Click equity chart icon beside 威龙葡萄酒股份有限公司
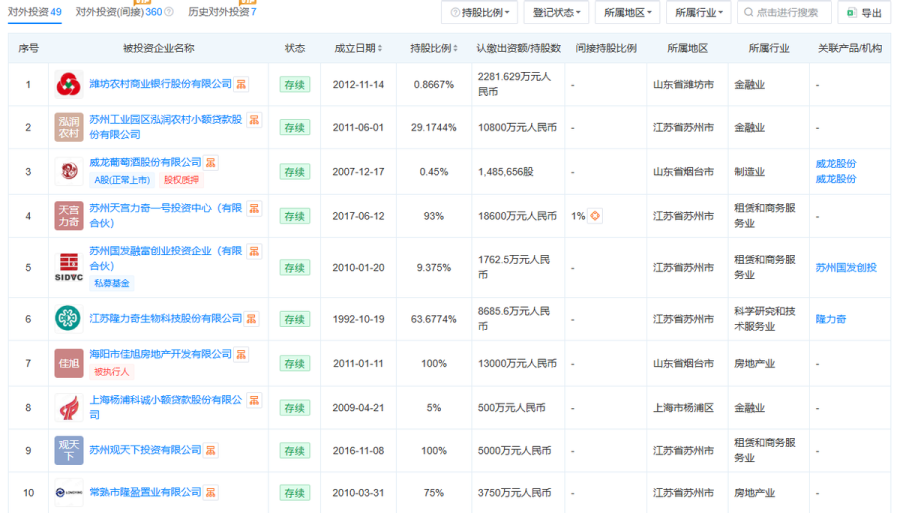900x513 pixels. (x=212, y=162)
